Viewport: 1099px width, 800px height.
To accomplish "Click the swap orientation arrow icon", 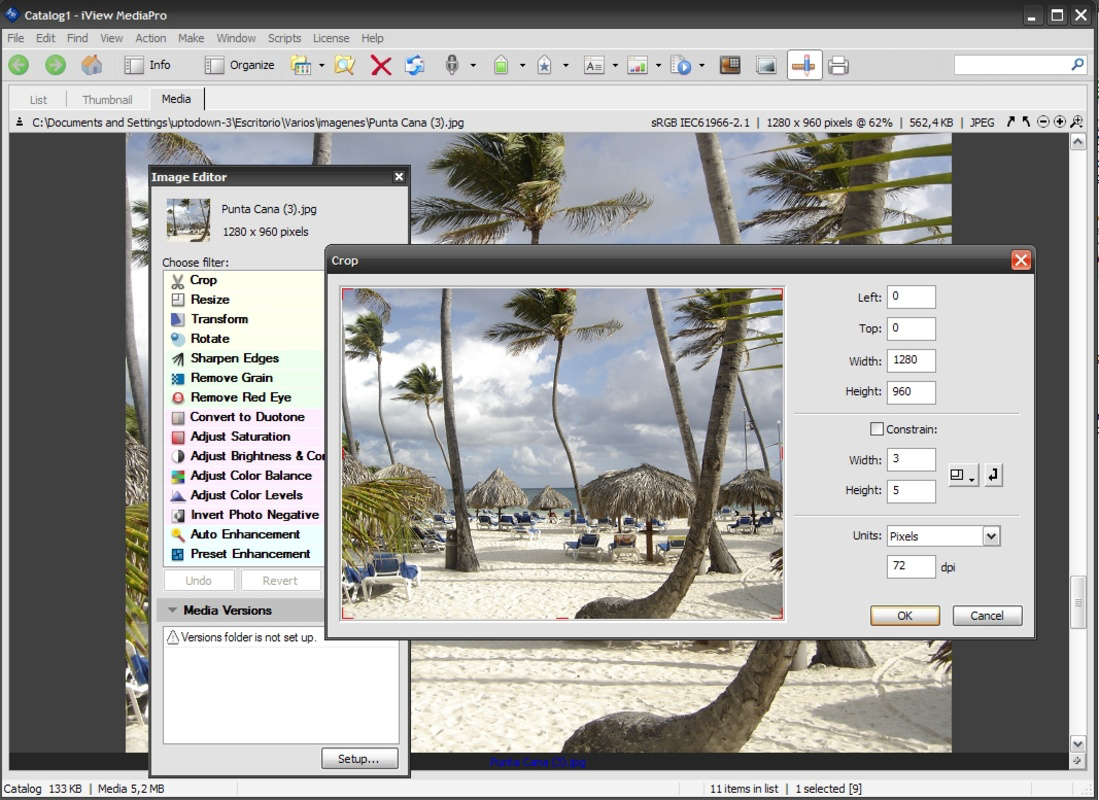I will [993, 475].
